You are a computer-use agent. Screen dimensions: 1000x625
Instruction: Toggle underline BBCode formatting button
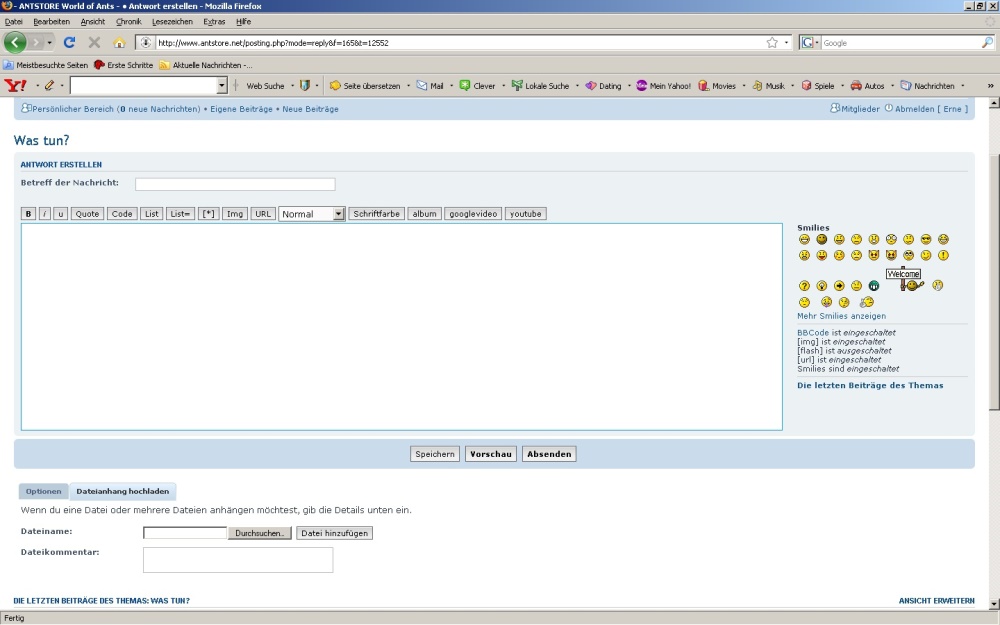pos(61,214)
